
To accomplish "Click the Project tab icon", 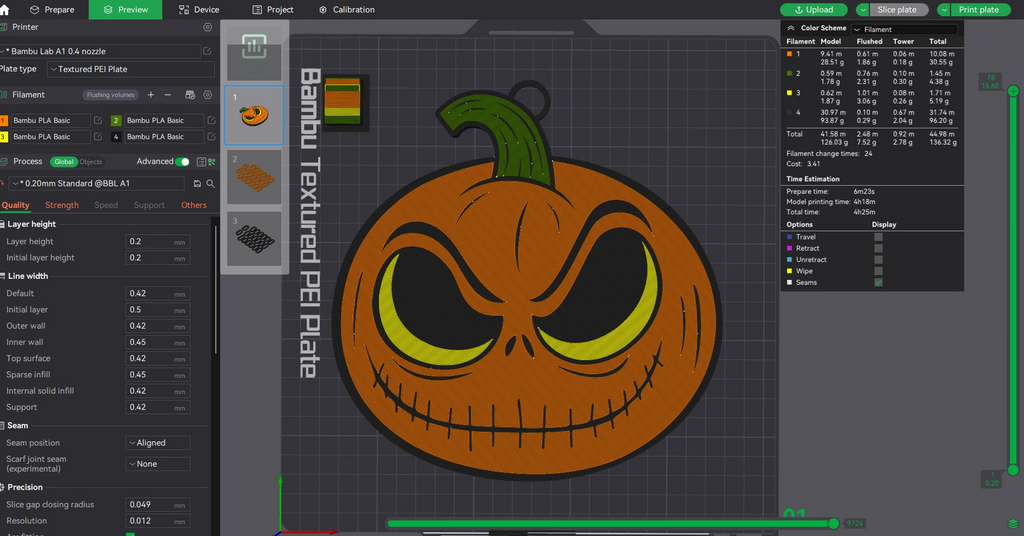I will pyautogui.click(x=257, y=10).
